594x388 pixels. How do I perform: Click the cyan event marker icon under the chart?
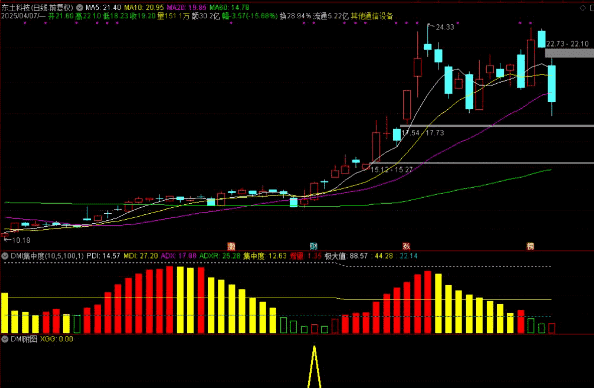tap(314, 246)
